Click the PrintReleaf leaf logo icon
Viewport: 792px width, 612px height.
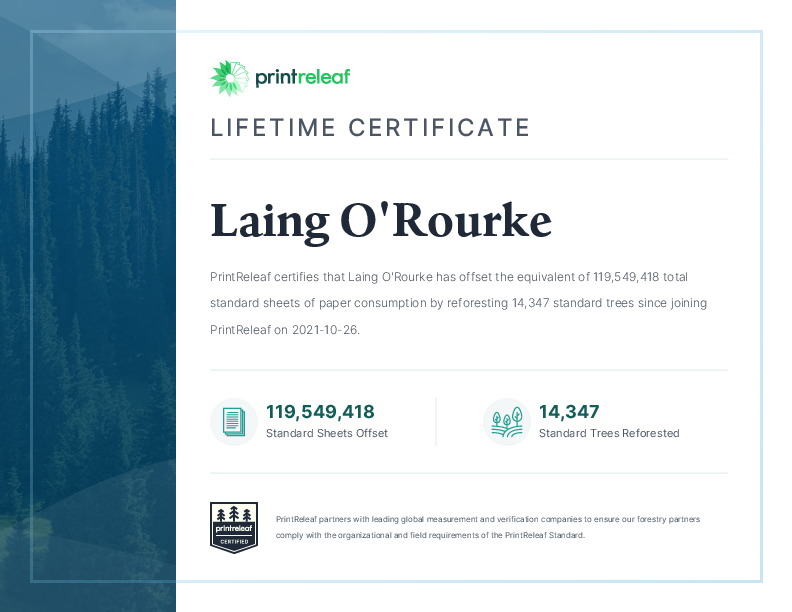coord(230,78)
